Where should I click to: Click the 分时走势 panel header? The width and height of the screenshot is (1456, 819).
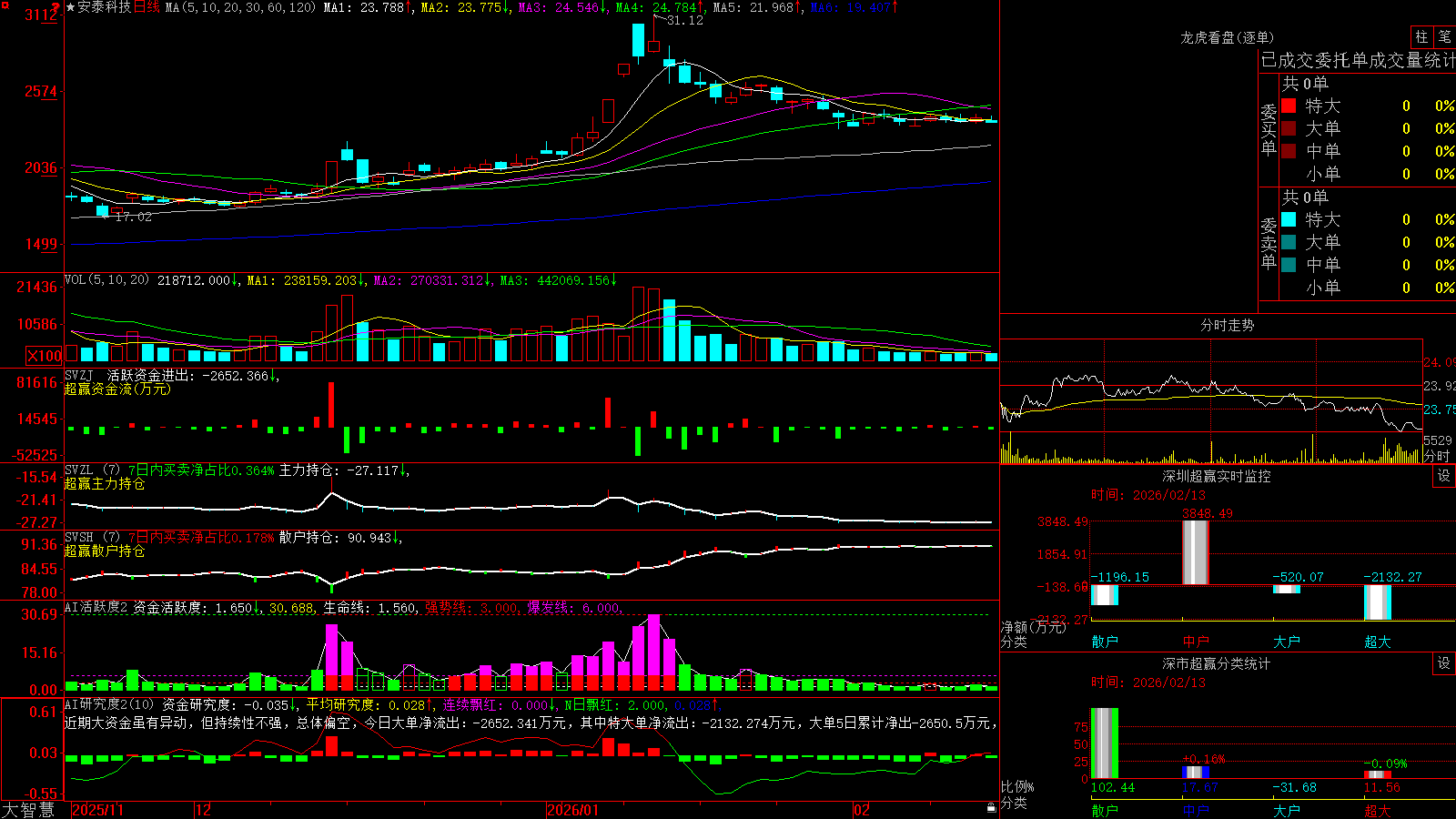(x=1227, y=325)
